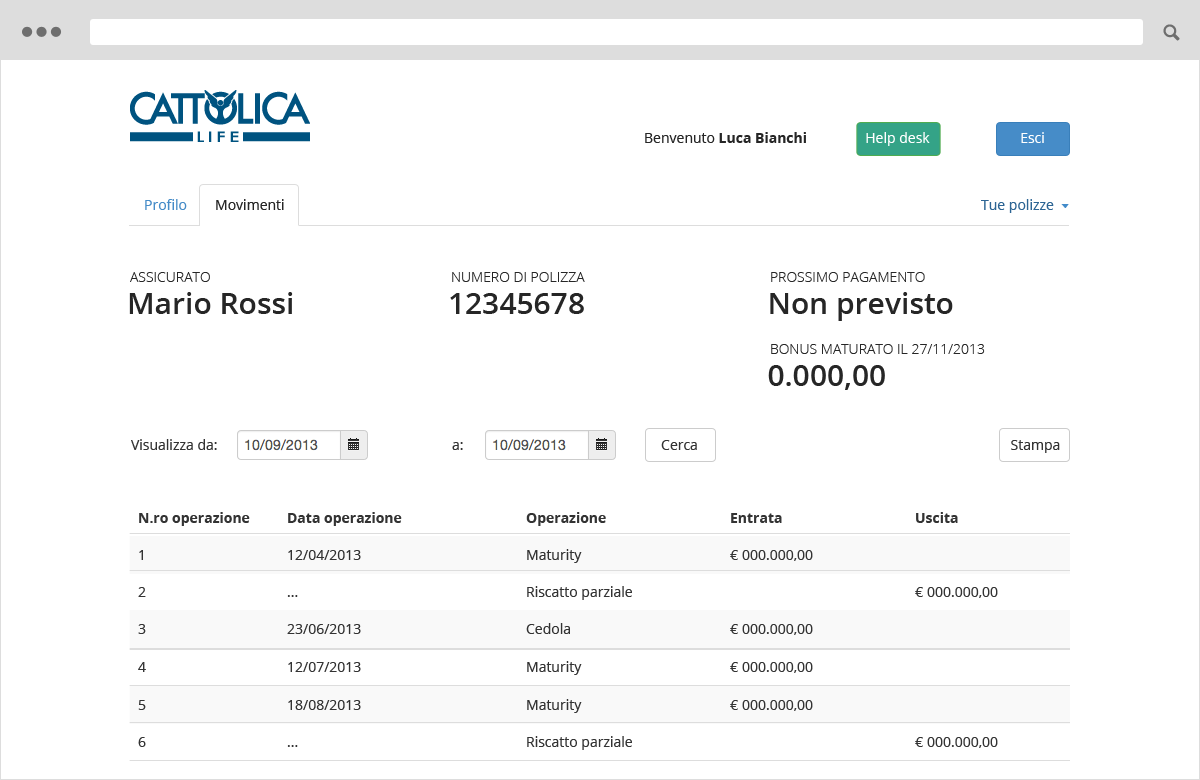Sort by the Data operazione column header
1200x780 pixels.
tap(344, 518)
